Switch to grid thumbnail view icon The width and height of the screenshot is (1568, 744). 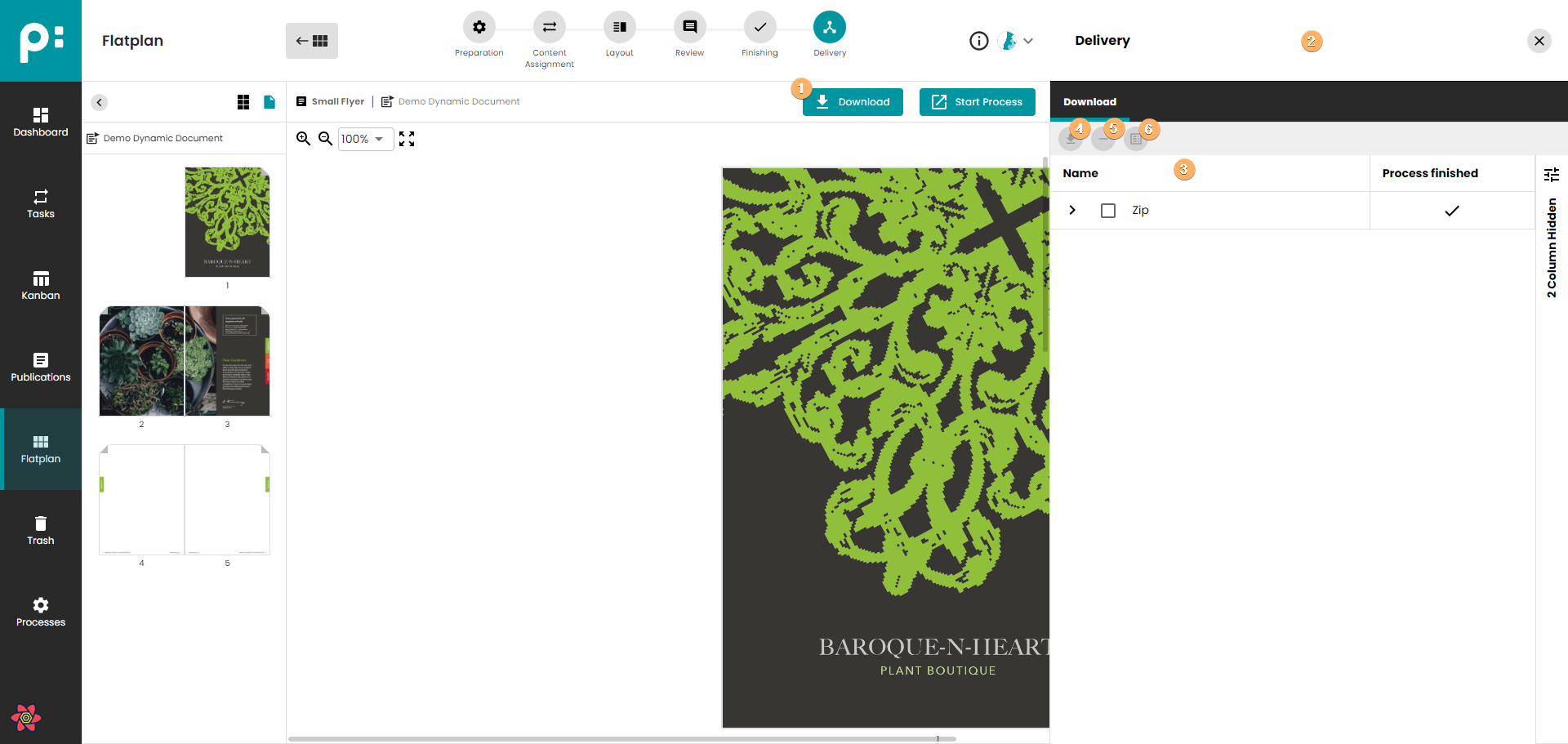(243, 102)
